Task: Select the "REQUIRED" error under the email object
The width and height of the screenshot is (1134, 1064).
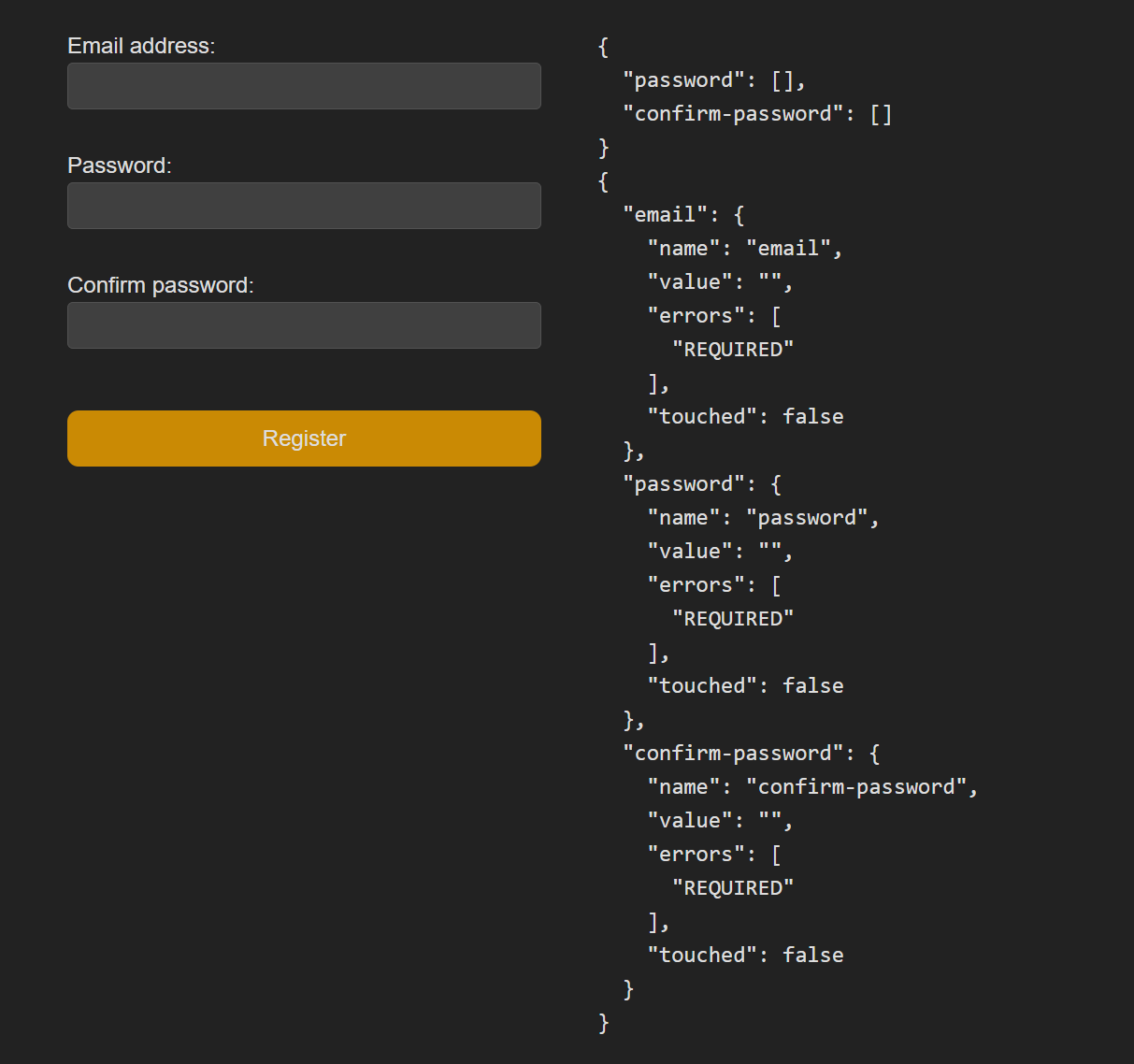Action: pyautogui.click(x=733, y=350)
